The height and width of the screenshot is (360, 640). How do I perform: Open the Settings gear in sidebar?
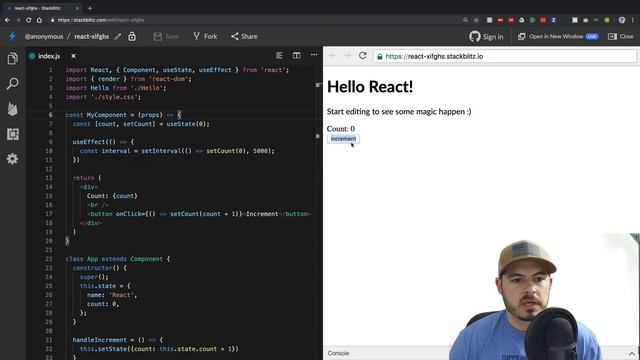pyautogui.click(x=12, y=159)
